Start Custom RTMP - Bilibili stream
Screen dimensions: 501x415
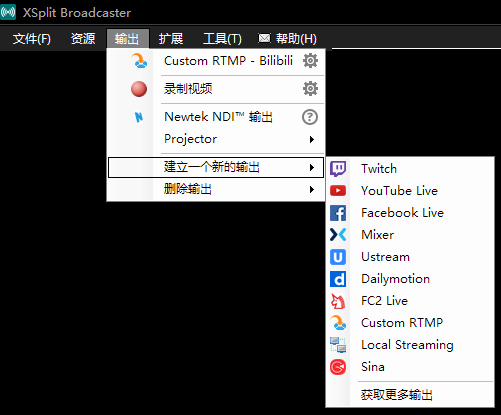pos(228,61)
